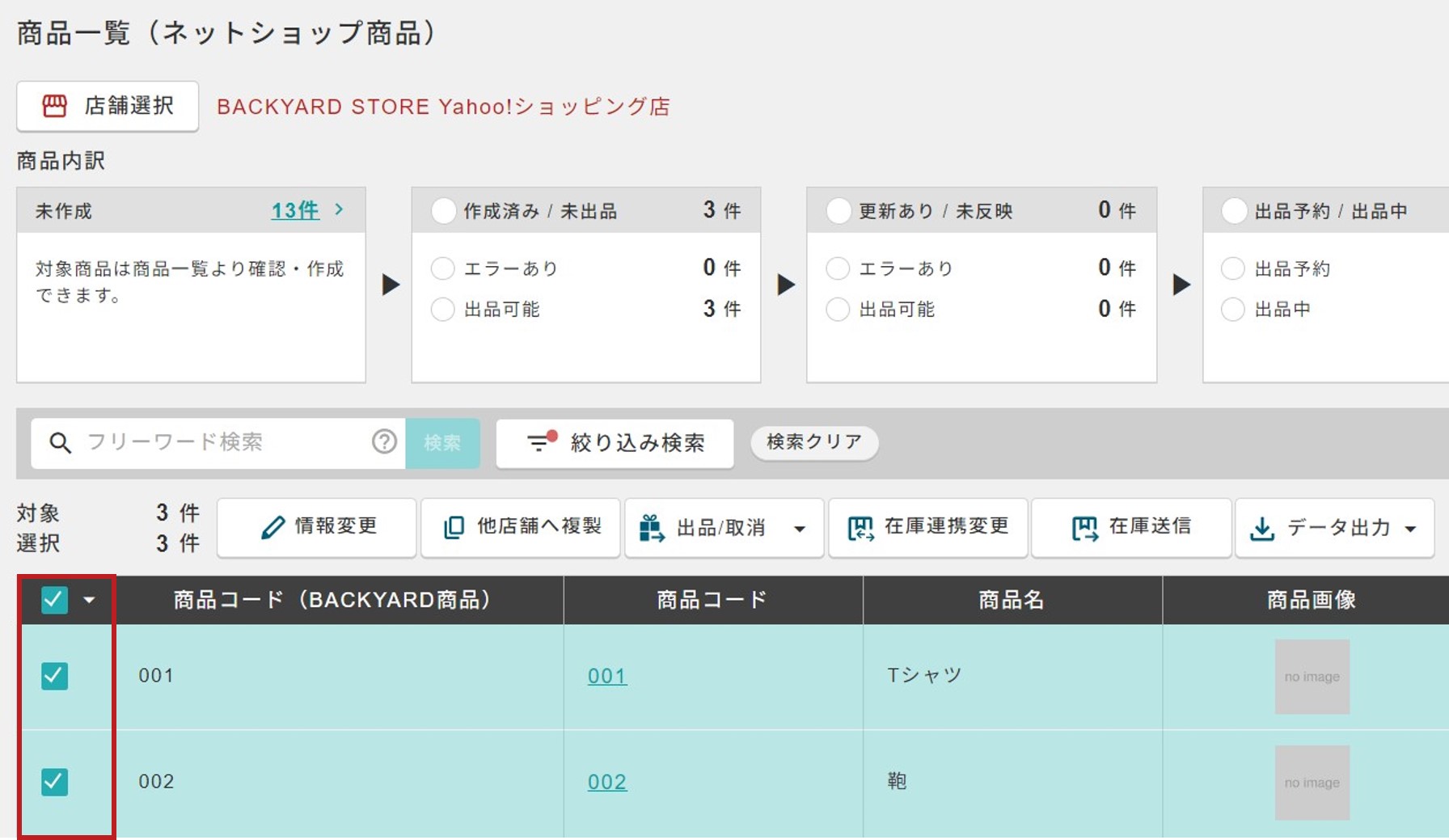Image resolution: width=1449 pixels, height=840 pixels.
Task: Select 出品可能 under 更新あり / 未反映
Action: coord(838,309)
